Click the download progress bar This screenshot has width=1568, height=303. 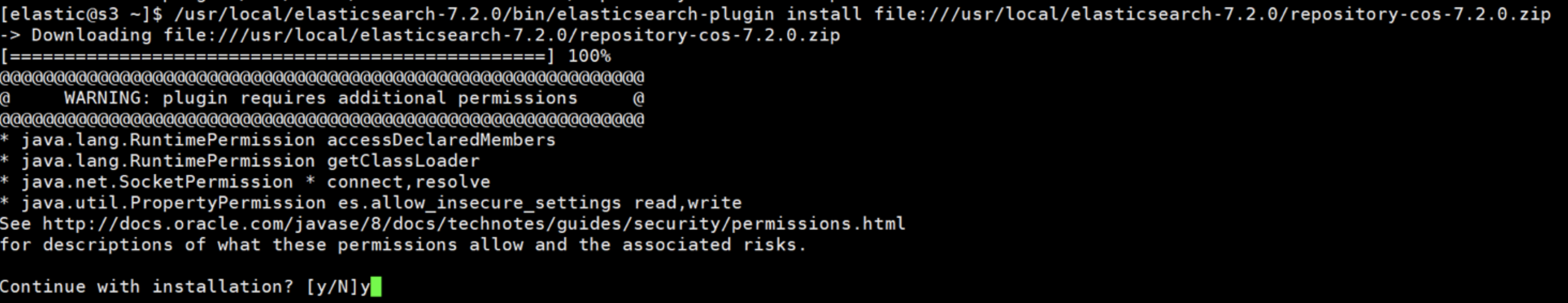tap(278, 57)
